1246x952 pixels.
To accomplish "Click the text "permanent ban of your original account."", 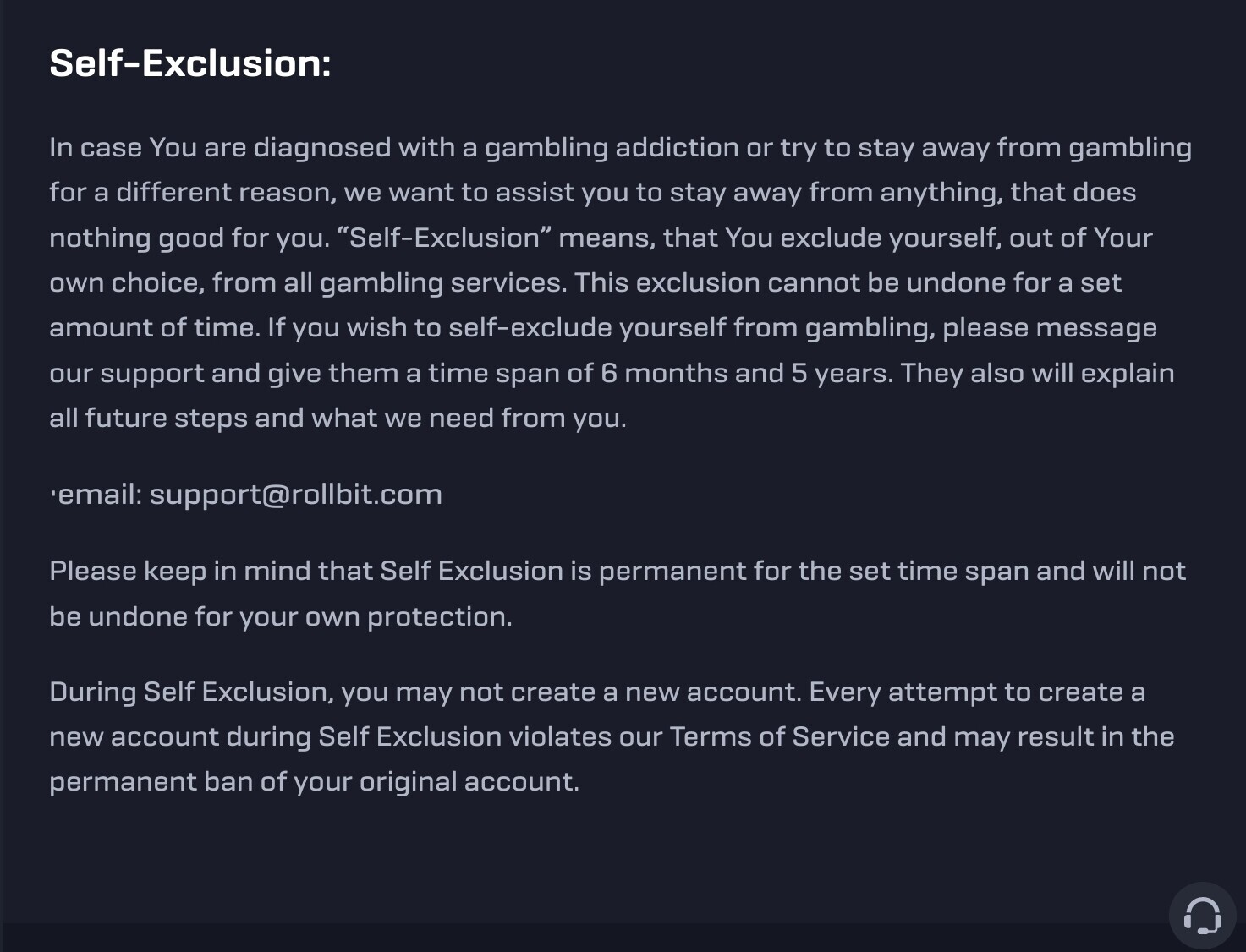I will point(315,782).
